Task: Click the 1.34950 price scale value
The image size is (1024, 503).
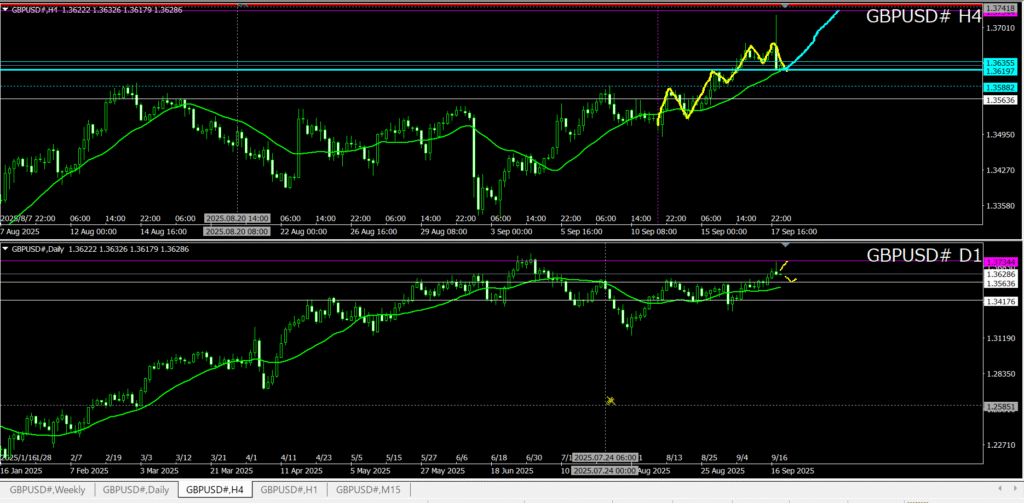Action: [x=1000, y=135]
